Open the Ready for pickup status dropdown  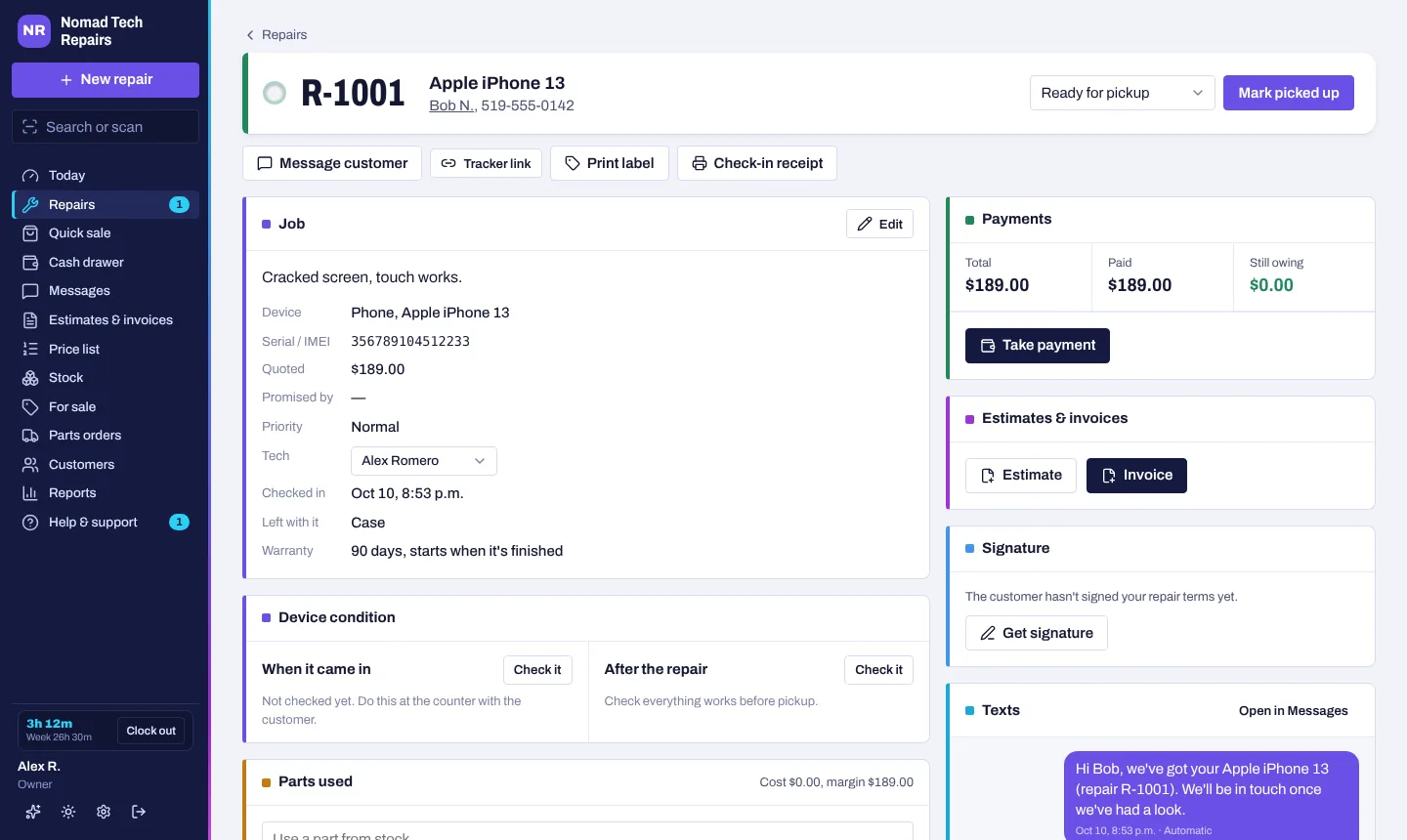[1123, 93]
